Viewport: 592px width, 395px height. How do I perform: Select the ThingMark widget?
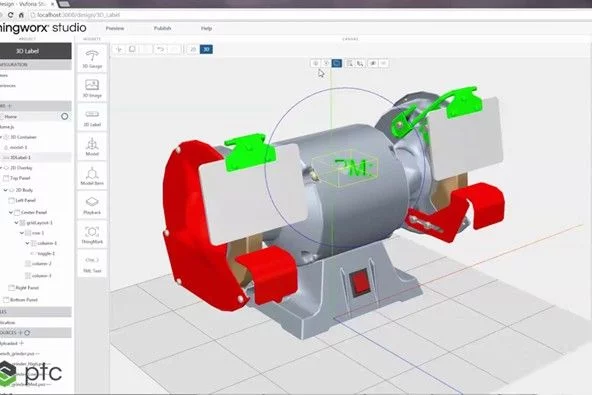[x=92, y=235]
